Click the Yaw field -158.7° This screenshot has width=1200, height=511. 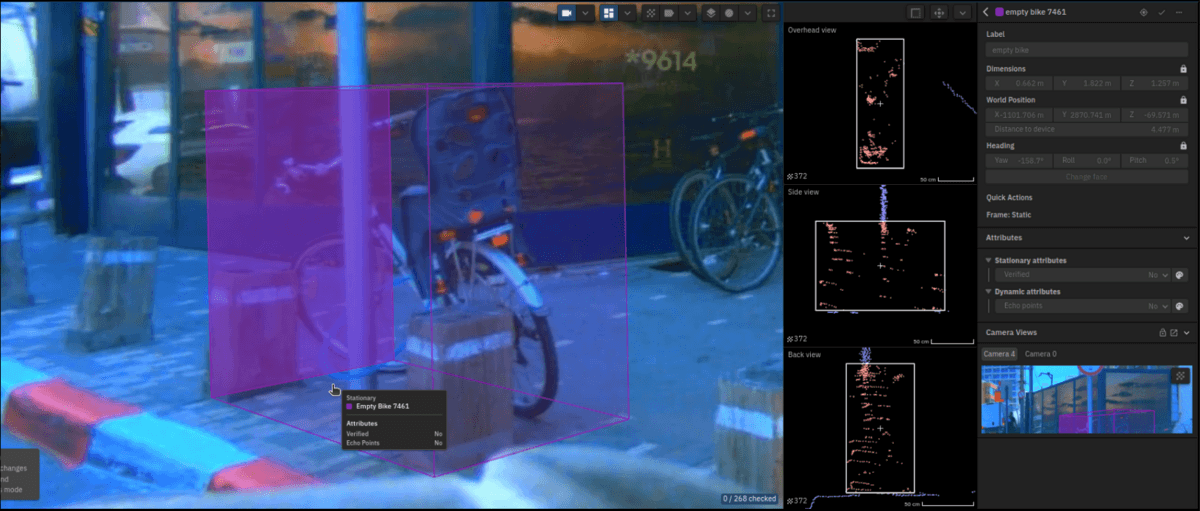tap(1017, 161)
